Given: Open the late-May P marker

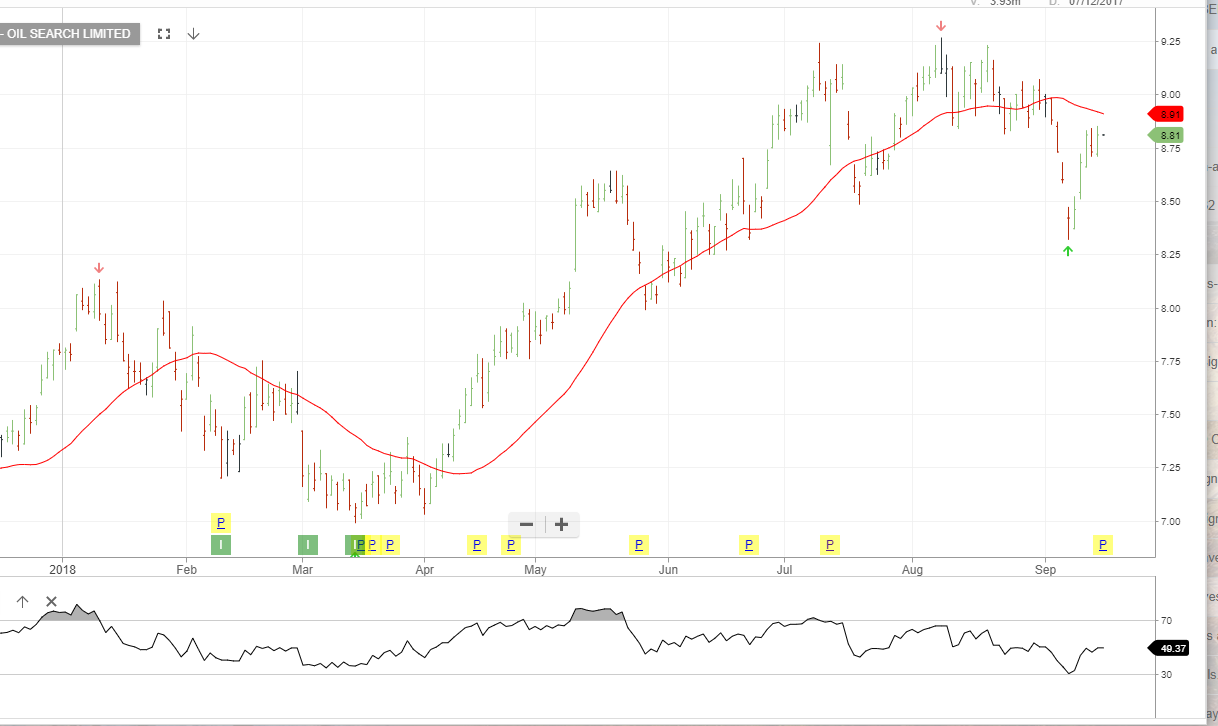Looking at the screenshot, I should (x=638, y=545).
